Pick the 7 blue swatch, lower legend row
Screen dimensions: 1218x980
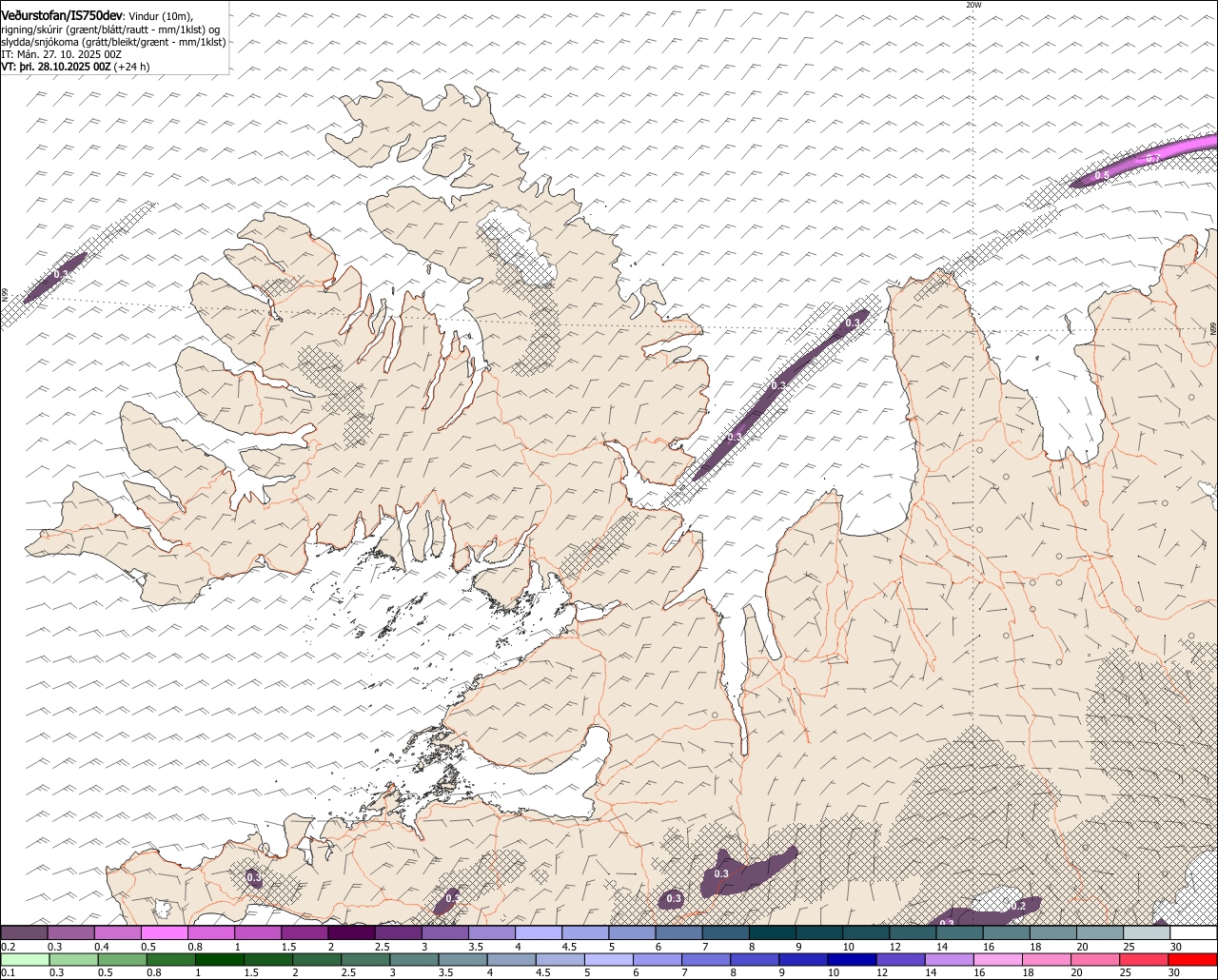pos(706,959)
